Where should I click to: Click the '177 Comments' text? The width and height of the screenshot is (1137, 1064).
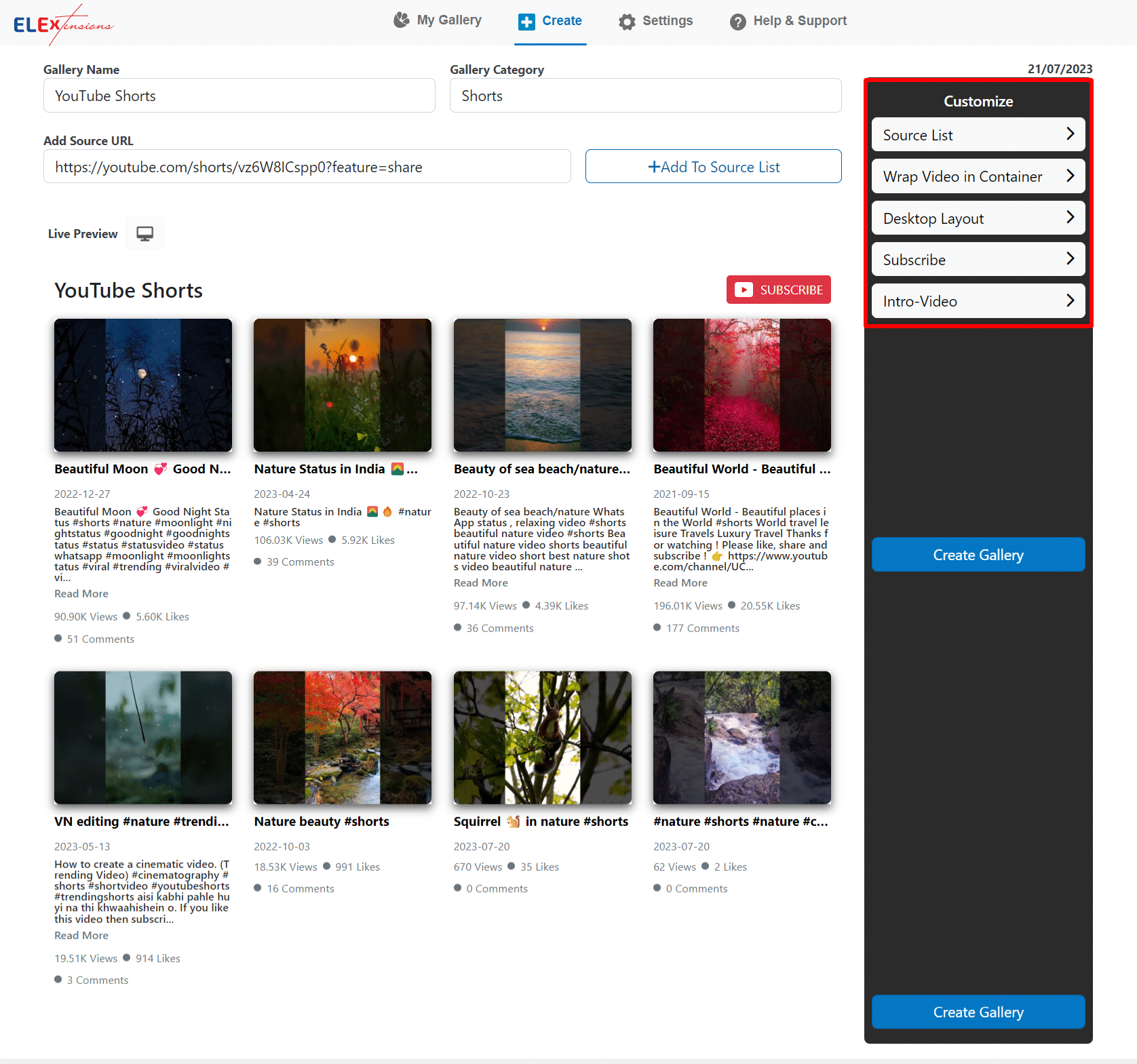tap(703, 629)
